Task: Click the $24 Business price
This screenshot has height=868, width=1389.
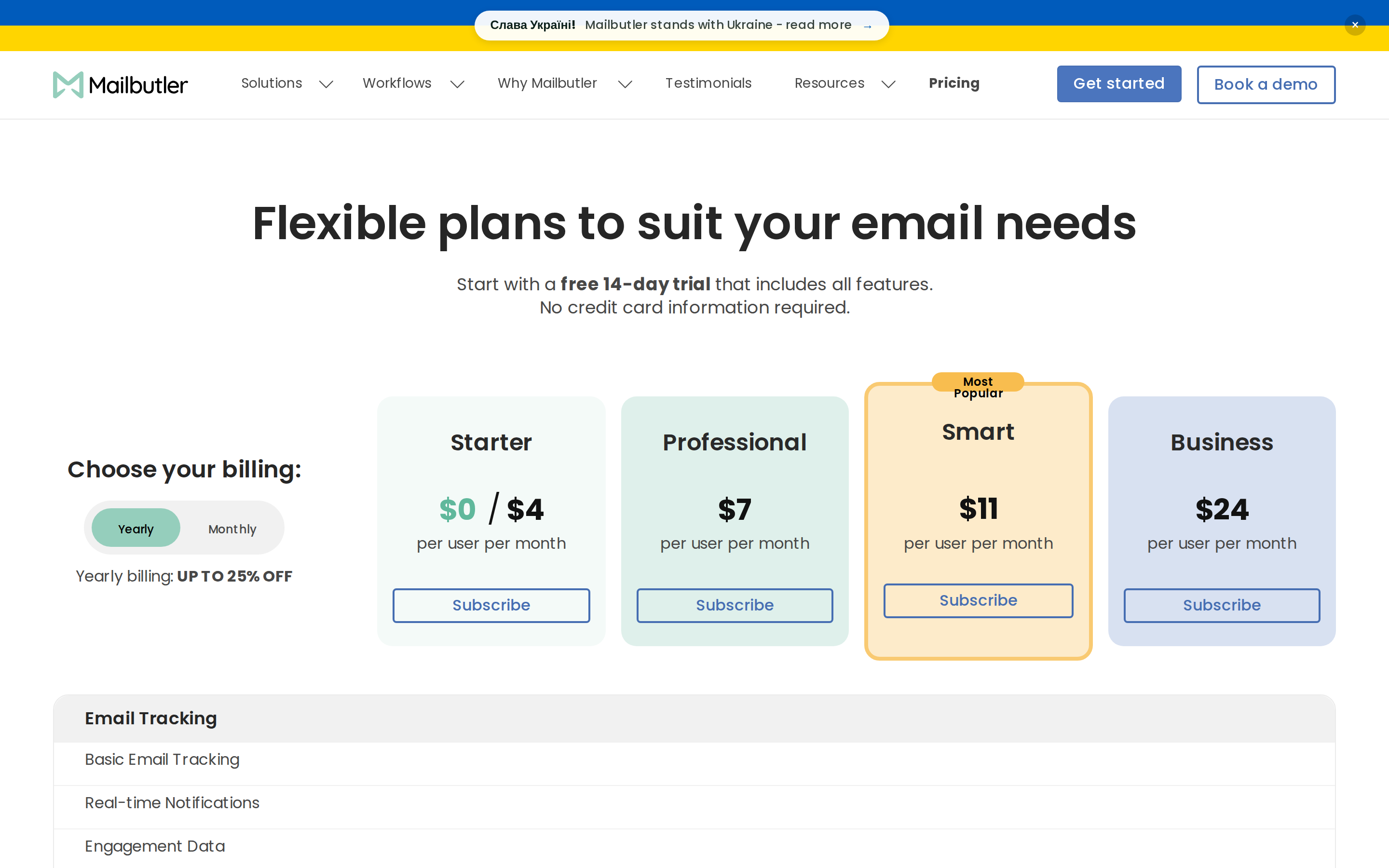Action: (x=1222, y=509)
